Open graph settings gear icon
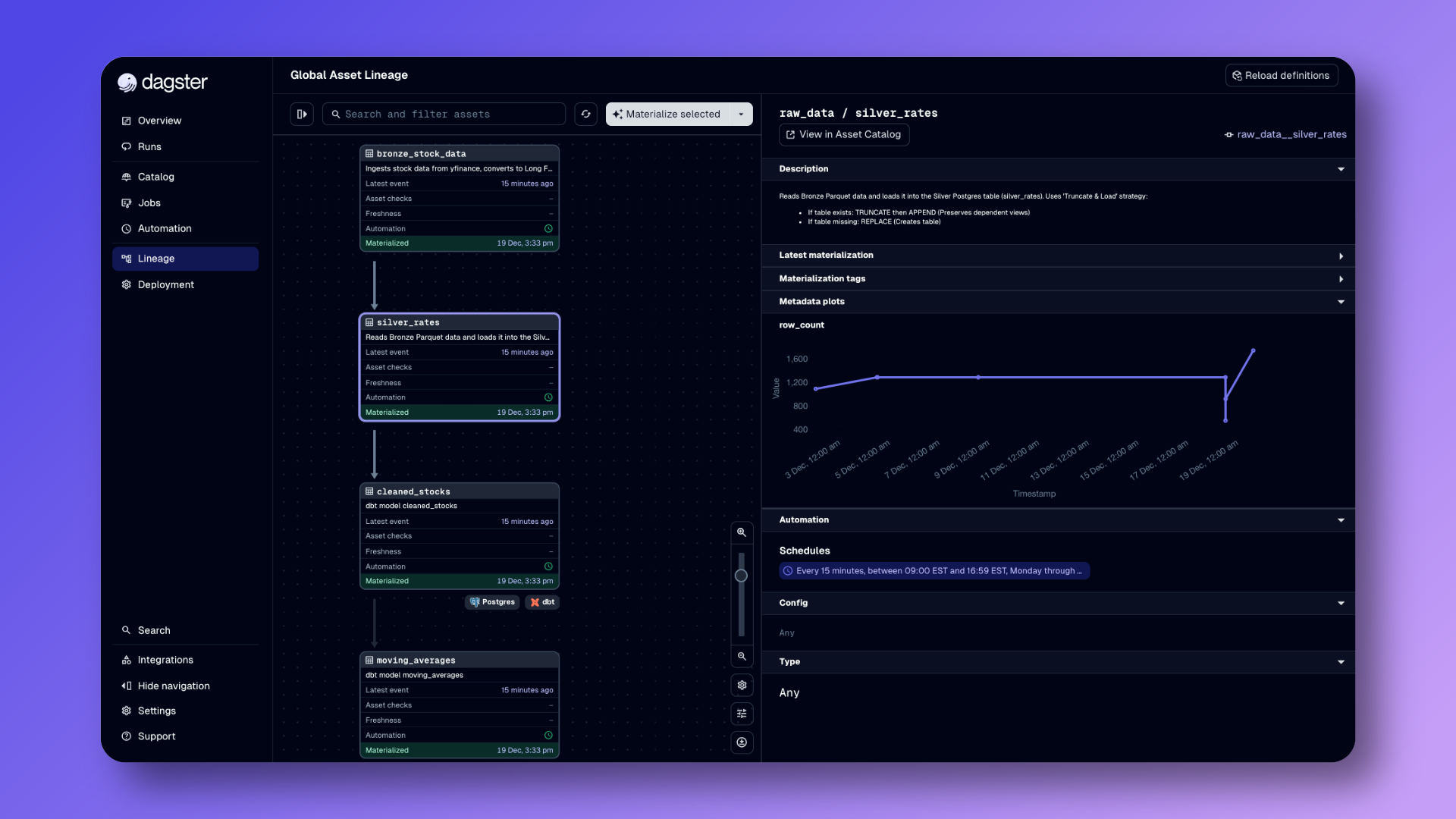Image resolution: width=1456 pixels, height=819 pixels. click(742, 686)
